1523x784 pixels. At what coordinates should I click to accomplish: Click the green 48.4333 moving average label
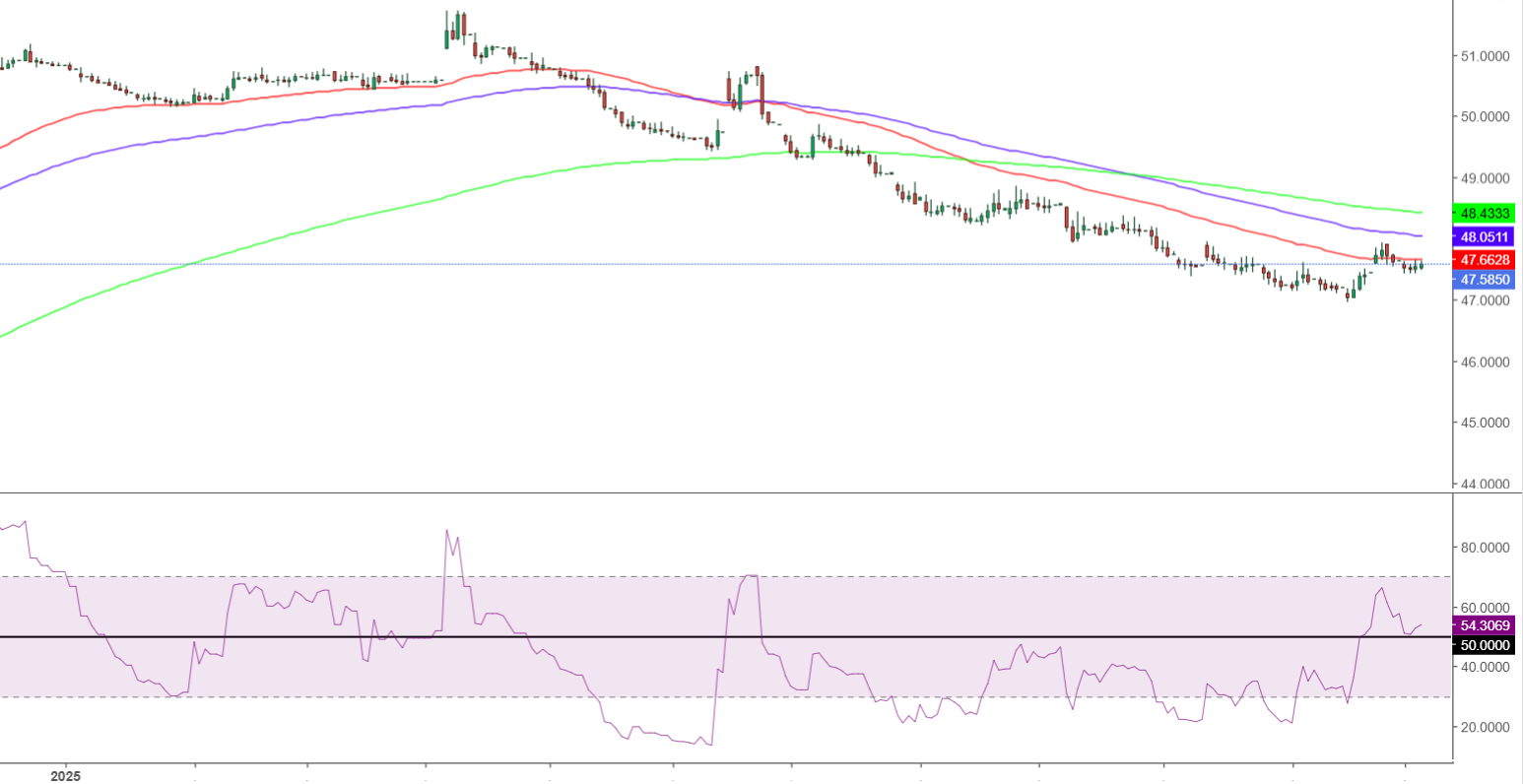click(1486, 213)
